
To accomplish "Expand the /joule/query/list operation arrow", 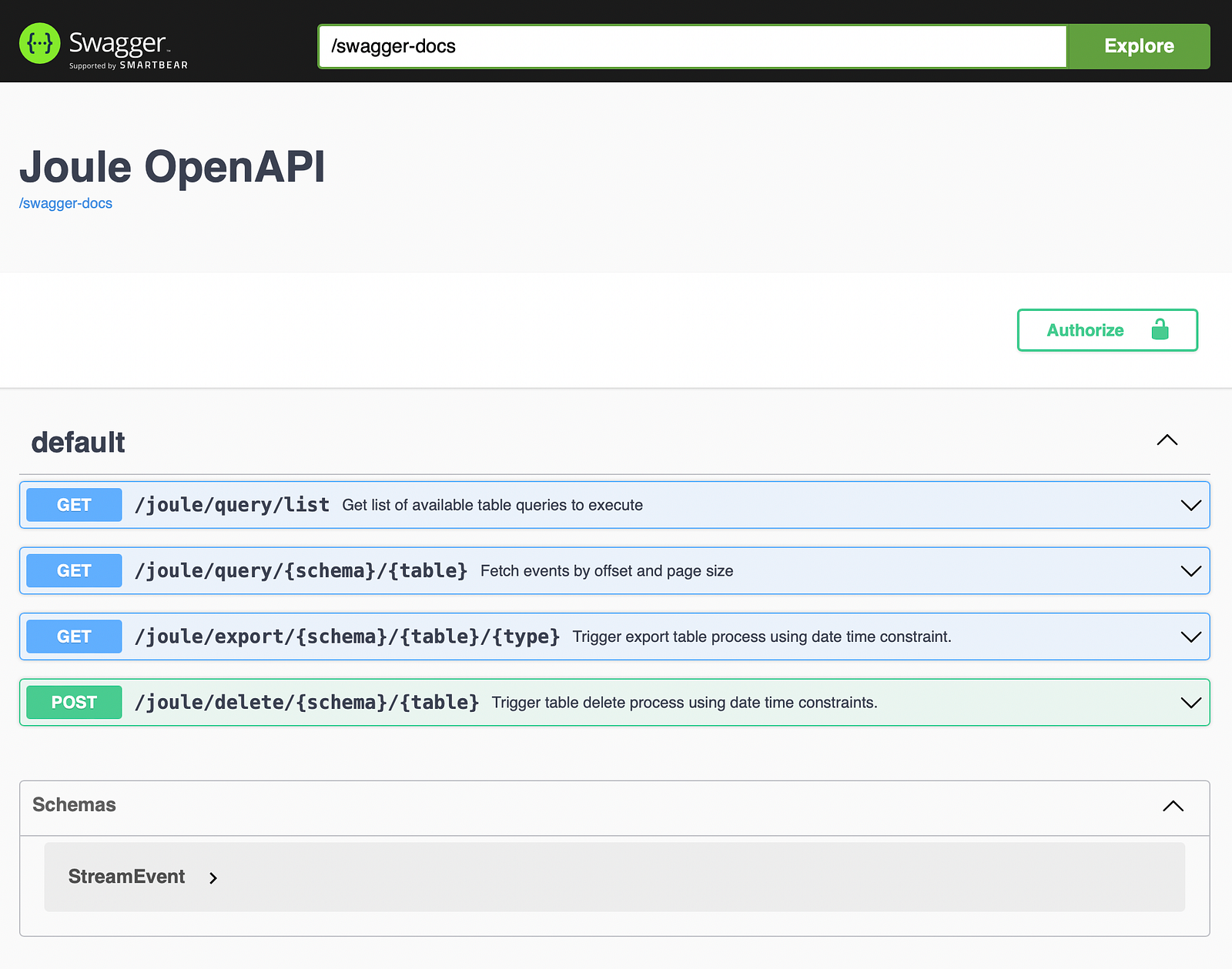I will pyautogui.click(x=1191, y=505).
